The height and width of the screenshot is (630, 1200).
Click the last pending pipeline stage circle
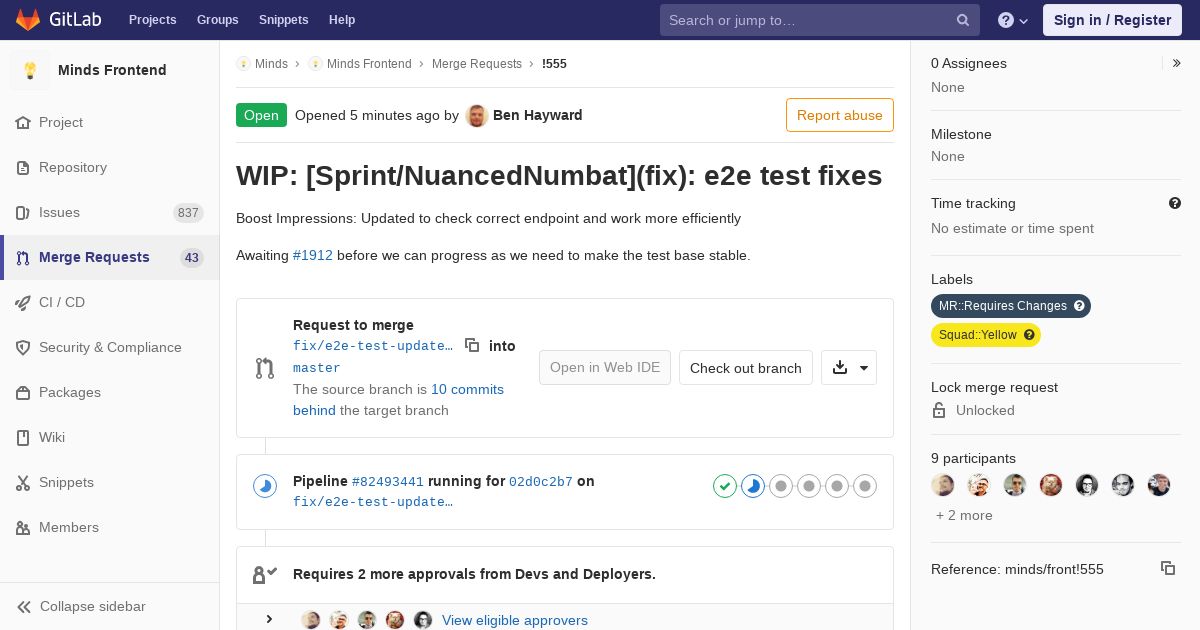point(865,486)
